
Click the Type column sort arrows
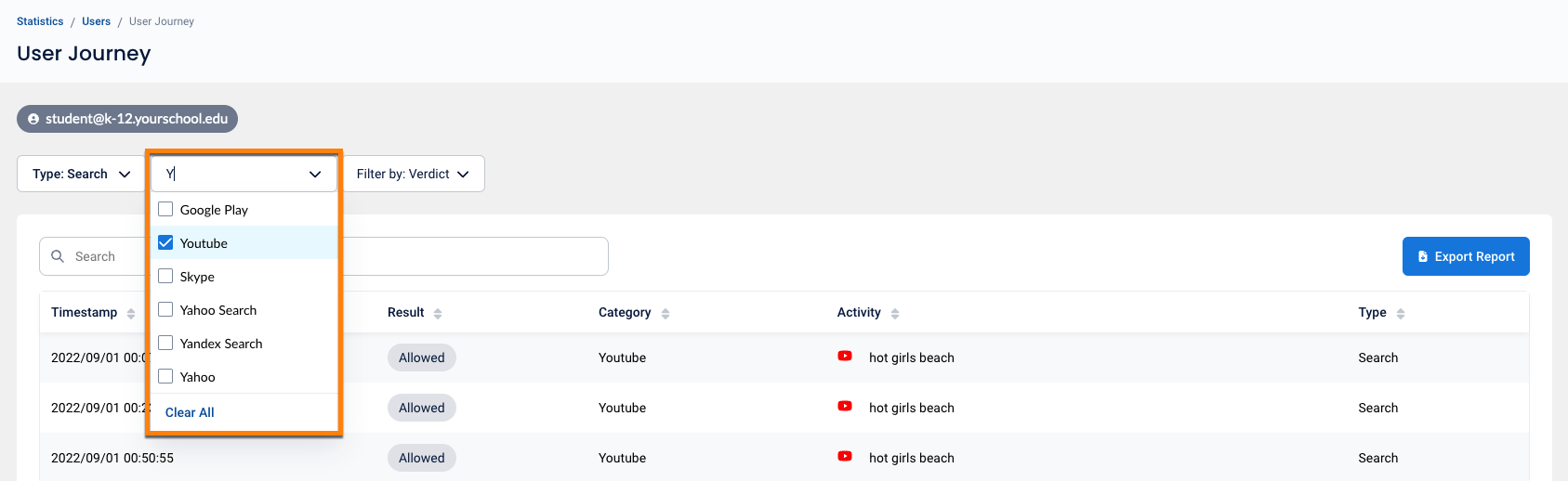tap(1401, 314)
